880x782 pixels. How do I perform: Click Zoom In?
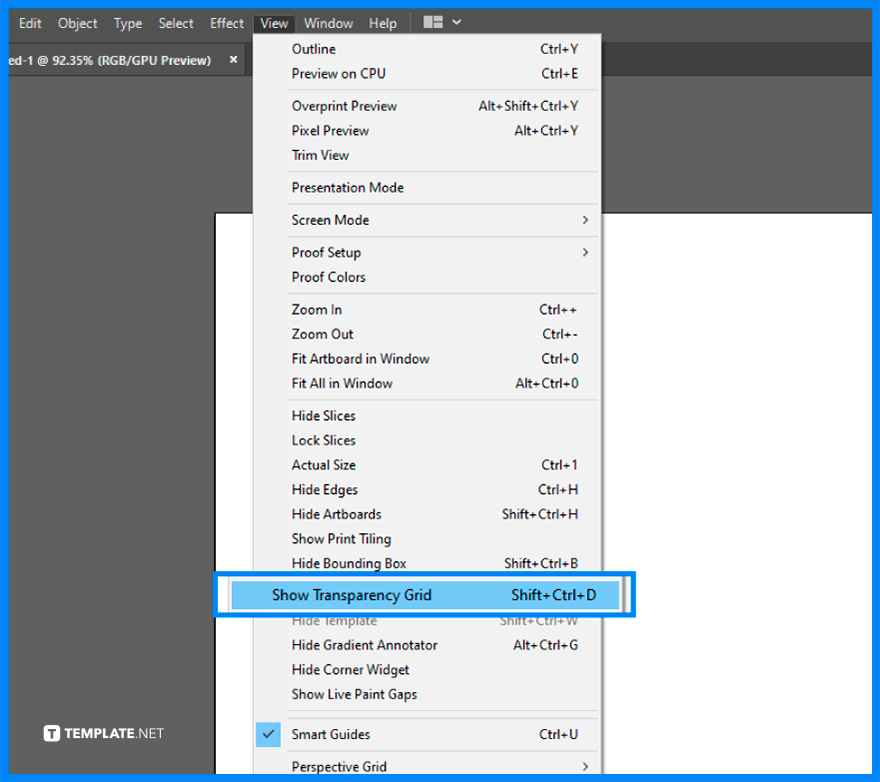point(316,309)
